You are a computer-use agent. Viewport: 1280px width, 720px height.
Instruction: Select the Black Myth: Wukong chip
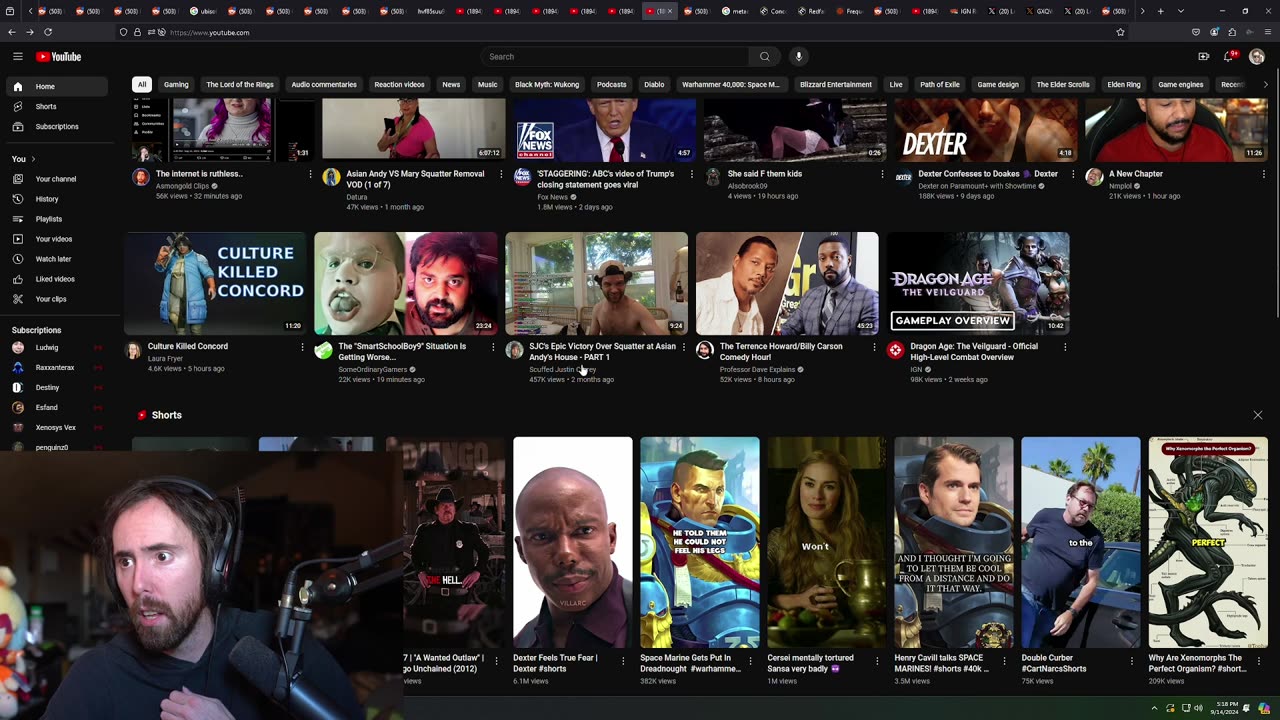coord(547,85)
